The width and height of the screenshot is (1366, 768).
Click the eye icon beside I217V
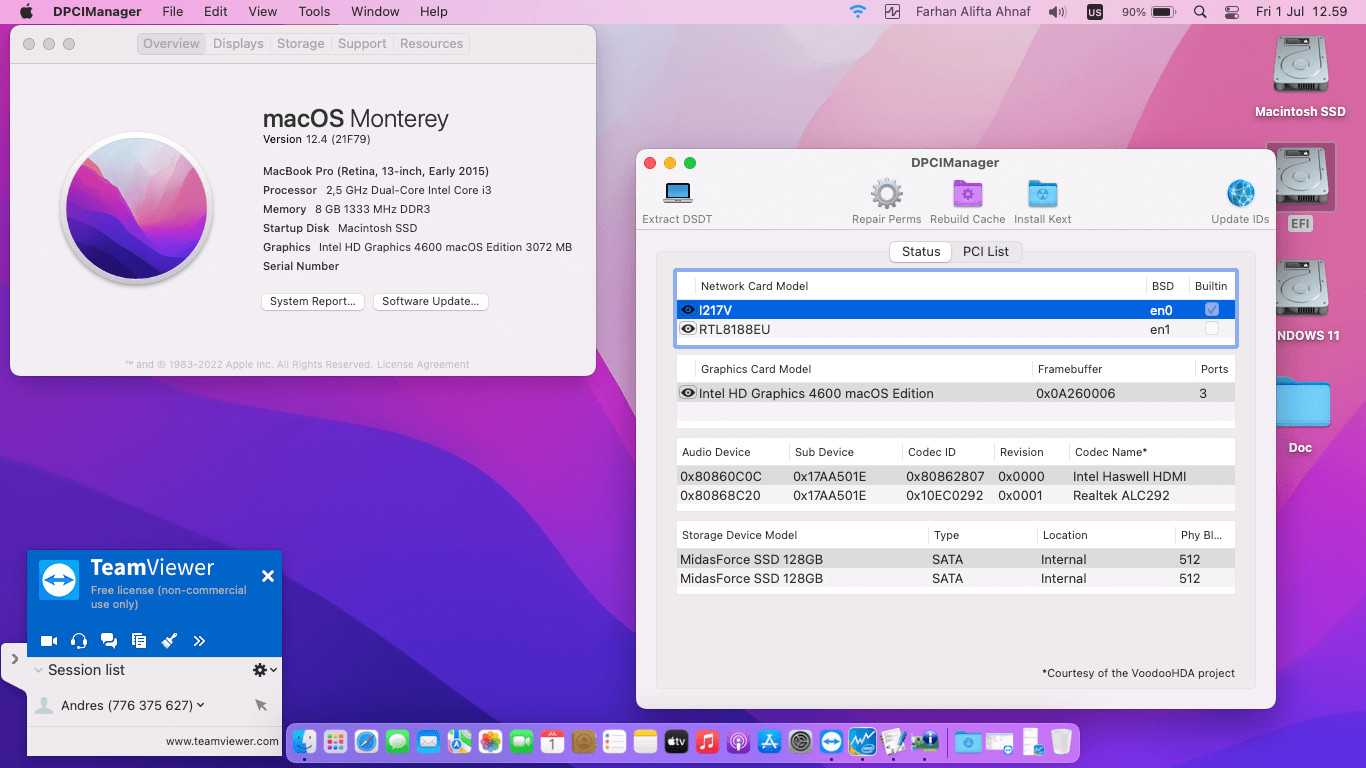[688, 310]
